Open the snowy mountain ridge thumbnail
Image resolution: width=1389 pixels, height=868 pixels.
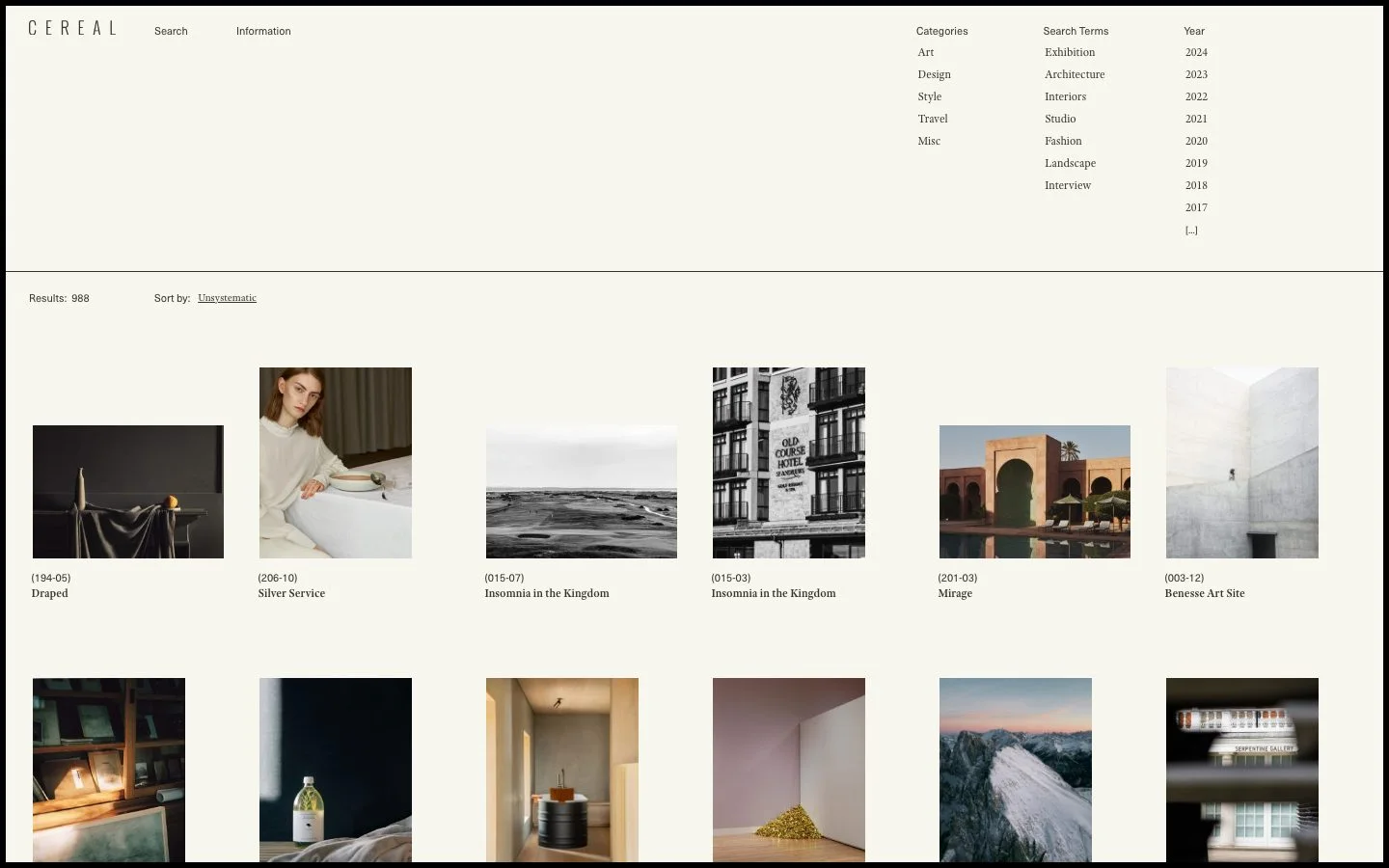[1016, 770]
